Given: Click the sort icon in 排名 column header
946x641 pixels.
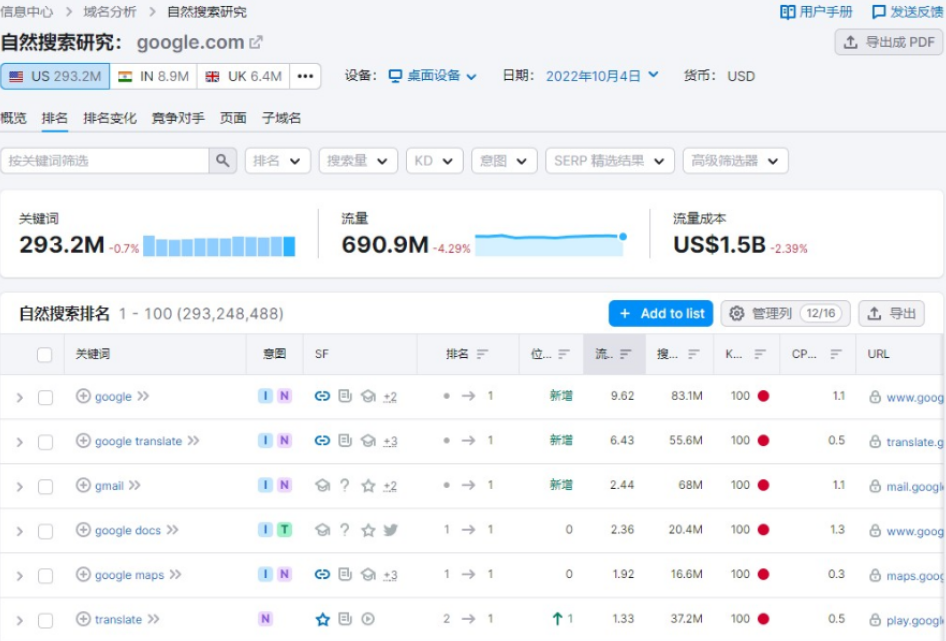Looking at the screenshot, I should (x=483, y=354).
